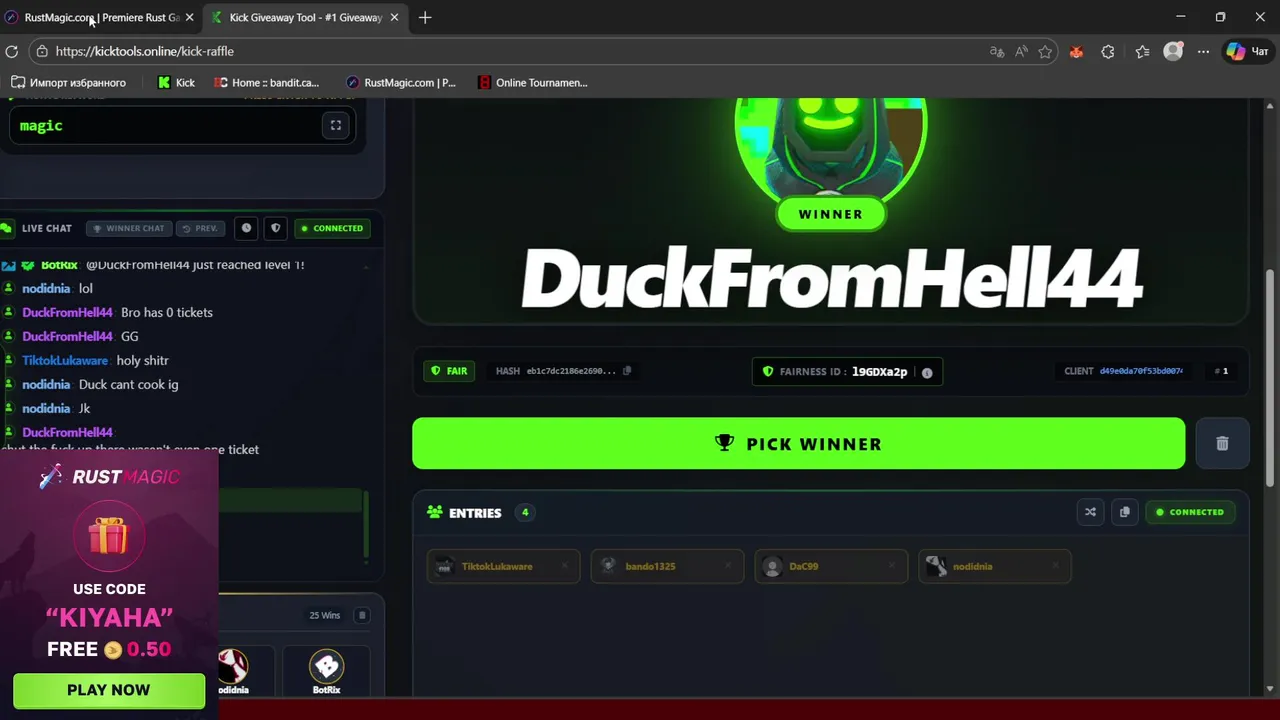The height and width of the screenshot is (720, 1280).
Task: Click the "Duck cant cook ig" message
Action: (x=128, y=384)
